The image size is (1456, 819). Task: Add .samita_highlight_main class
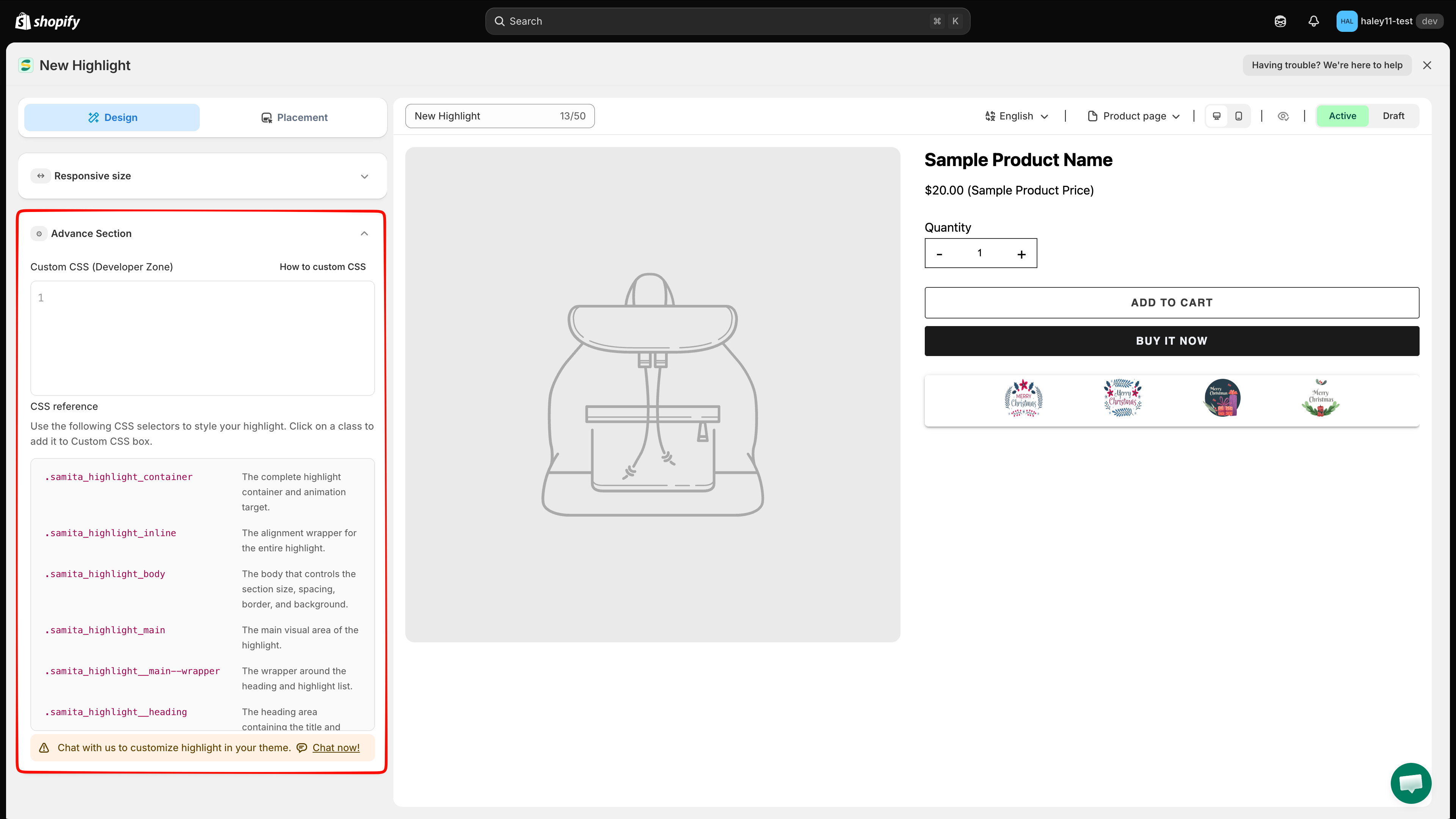point(105,630)
